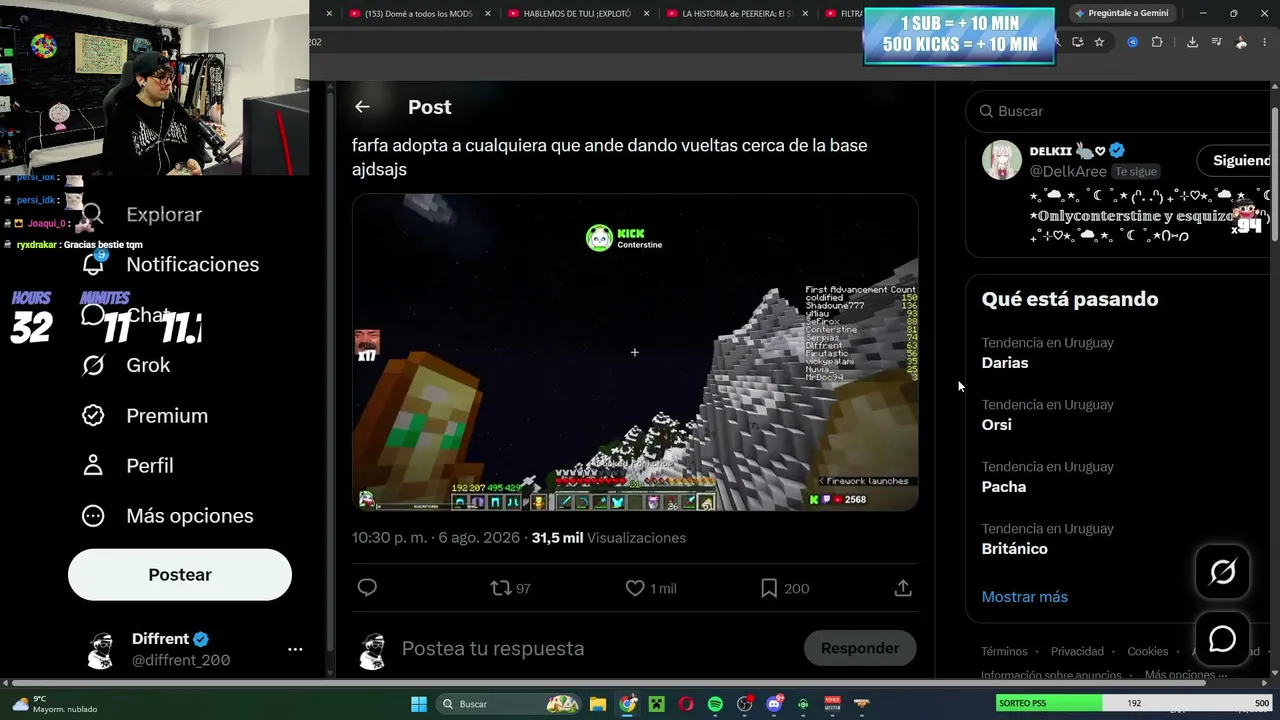
Task: Open Notificaciones bell icon
Action: pyautogui.click(x=93, y=264)
